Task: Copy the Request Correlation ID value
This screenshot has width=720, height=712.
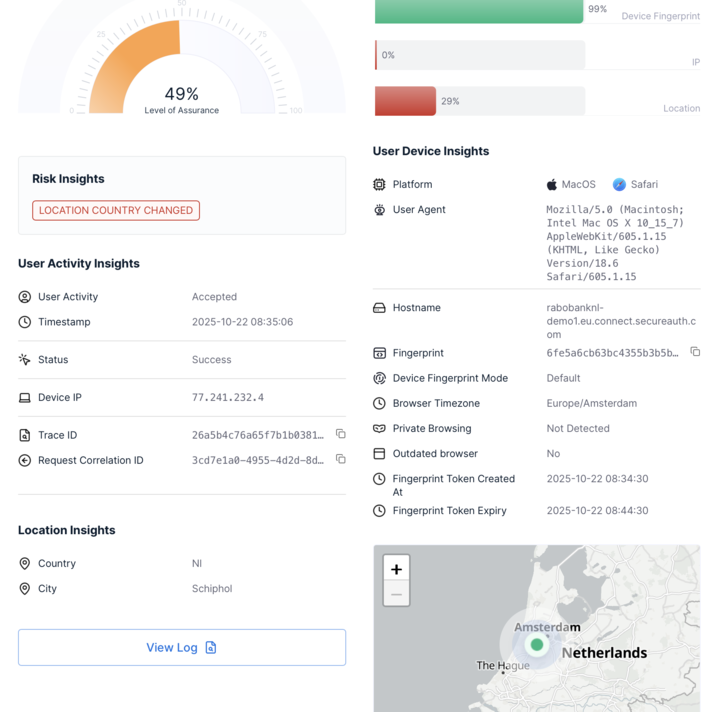Action: pos(340,459)
